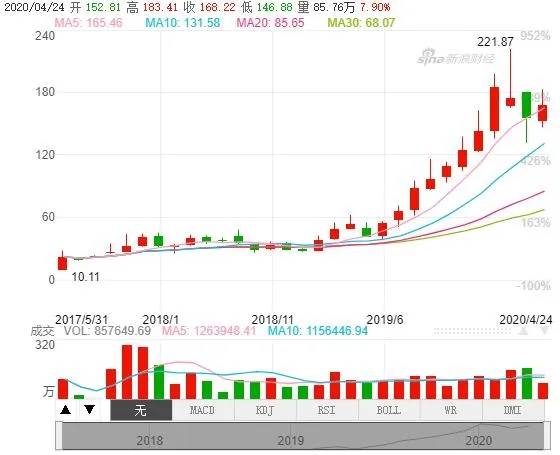Click the 426% percentage axis label
Image resolution: width=560 pixels, height=455 pixels.
[x=535, y=161]
